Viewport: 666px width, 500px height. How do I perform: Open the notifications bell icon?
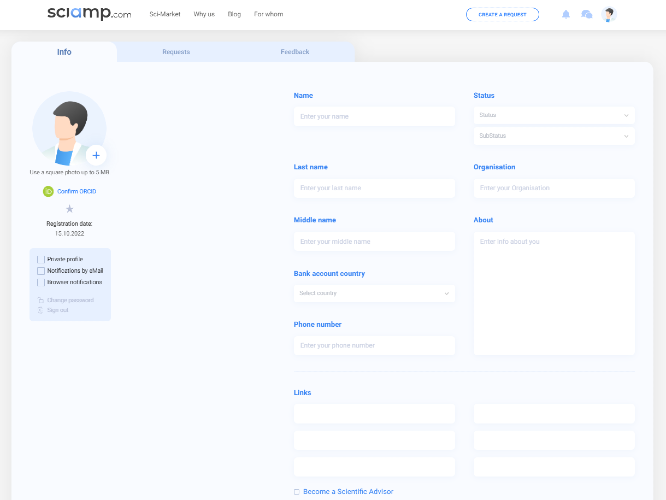point(566,14)
